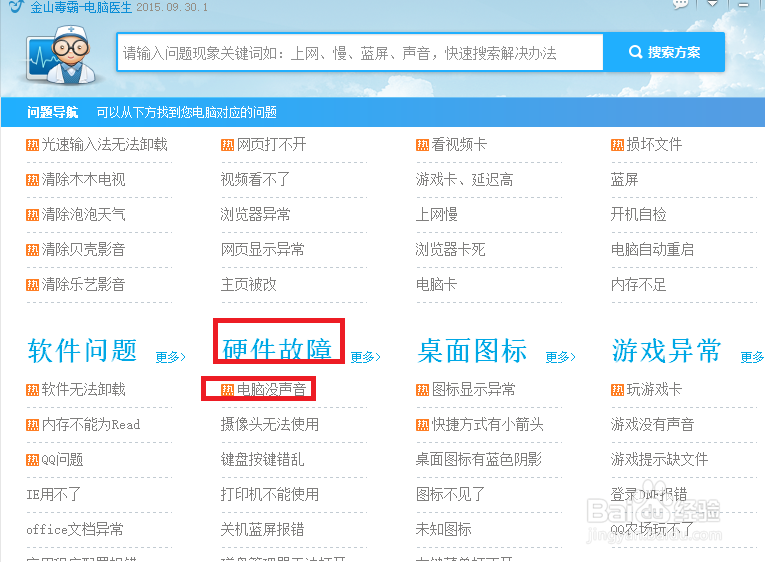This screenshot has width=765, height=562.
Task: Open the 桌面图标 category heading
Action: click(472, 351)
